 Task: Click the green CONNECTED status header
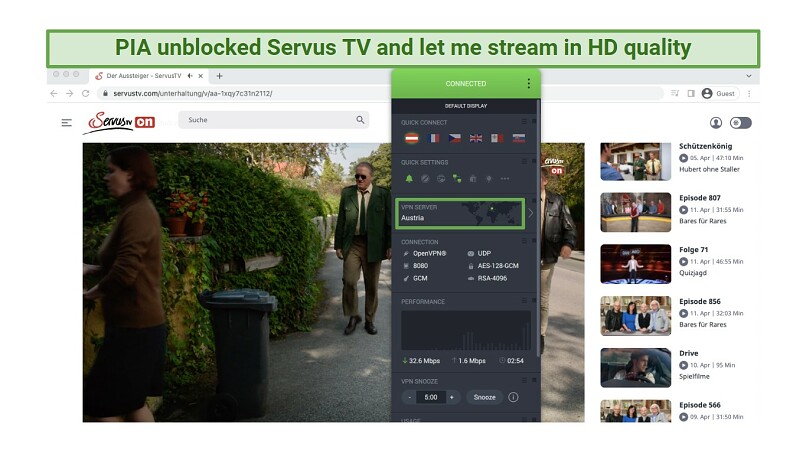click(466, 83)
